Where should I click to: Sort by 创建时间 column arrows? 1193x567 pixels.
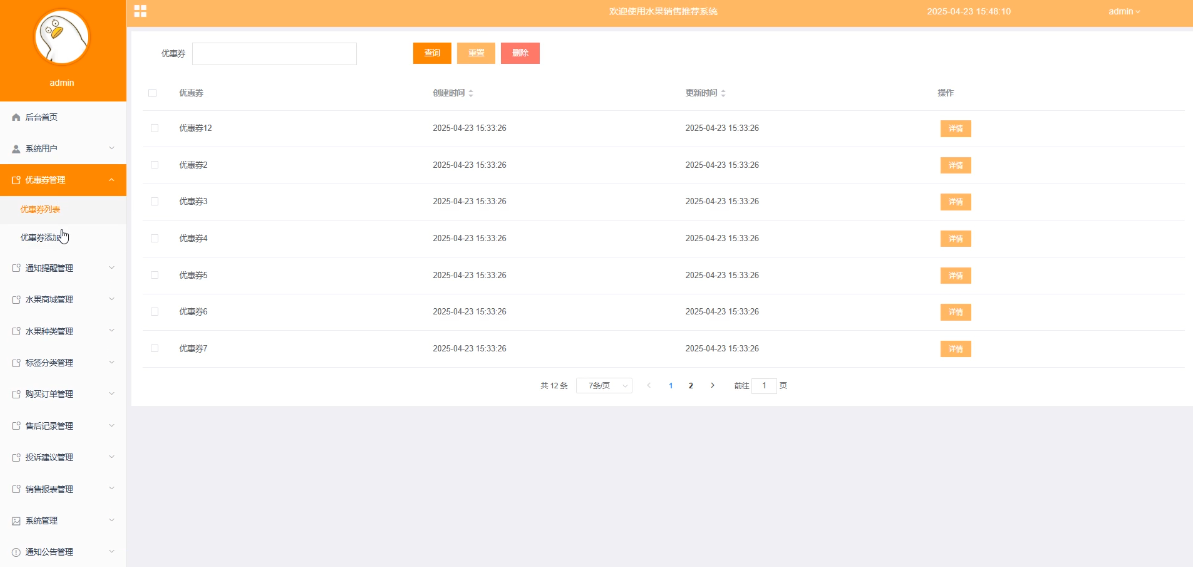coord(470,93)
